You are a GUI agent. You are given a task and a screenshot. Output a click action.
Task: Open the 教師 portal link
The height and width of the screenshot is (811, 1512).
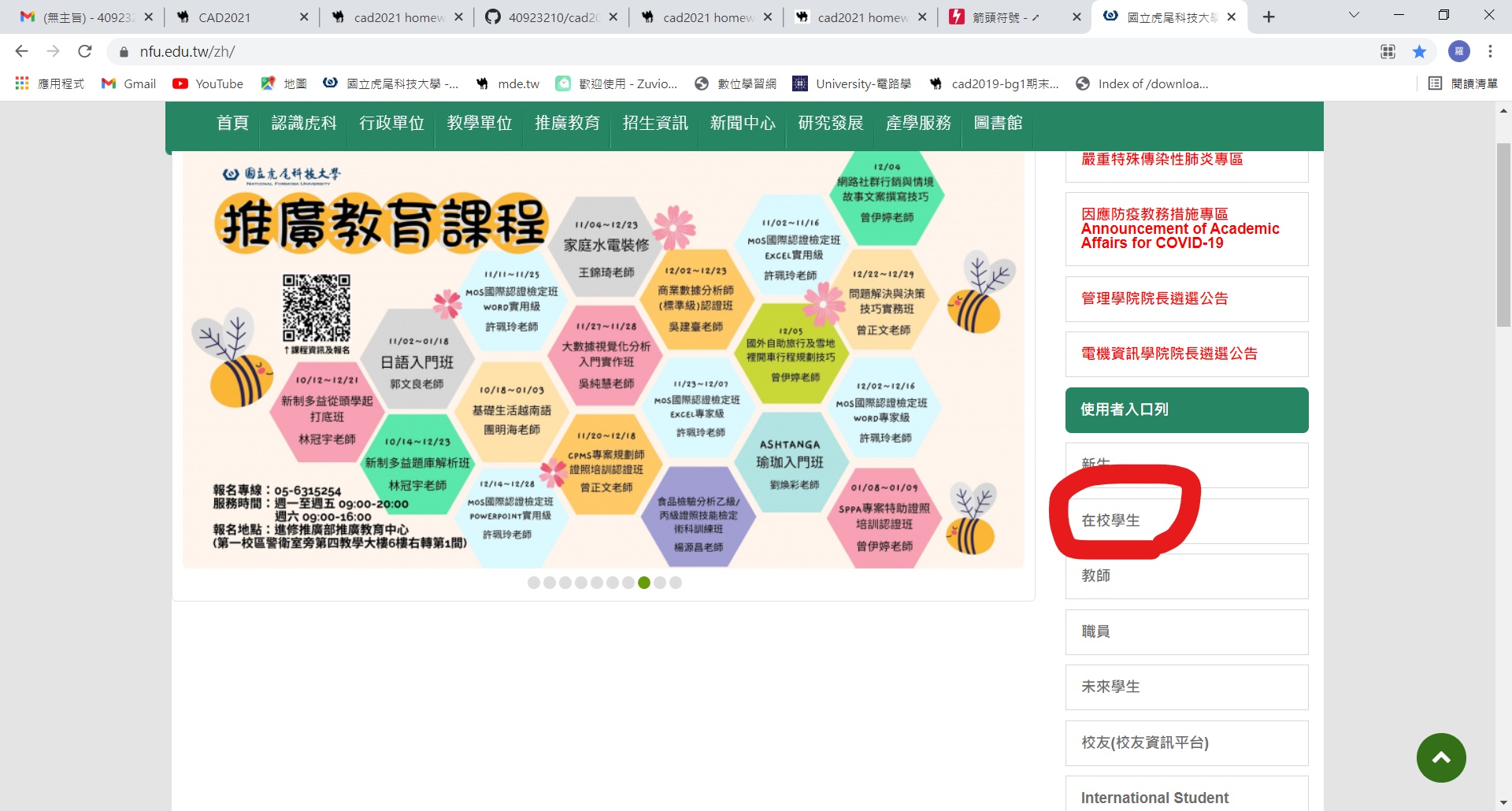(x=1187, y=576)
